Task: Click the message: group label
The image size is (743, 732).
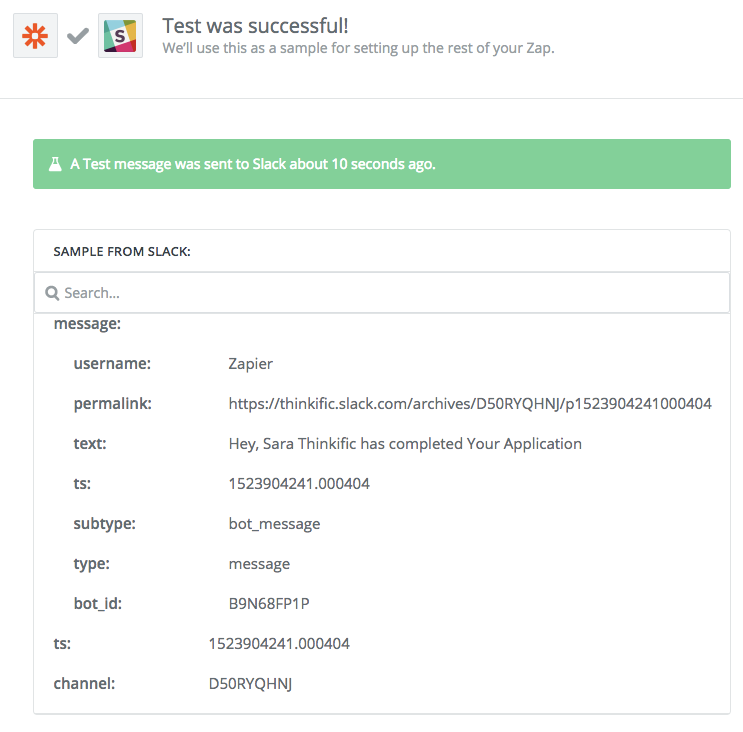Action: [x=87, y=324]
